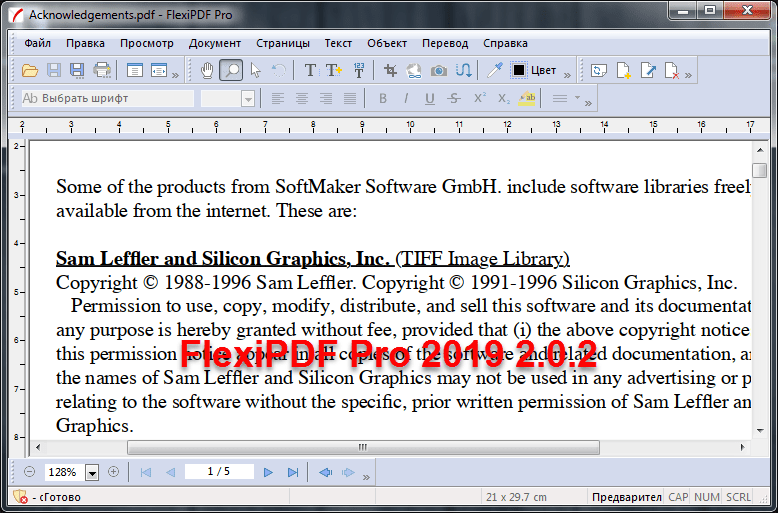Go to last page button
778x513 pixels.
pos(293,472)
